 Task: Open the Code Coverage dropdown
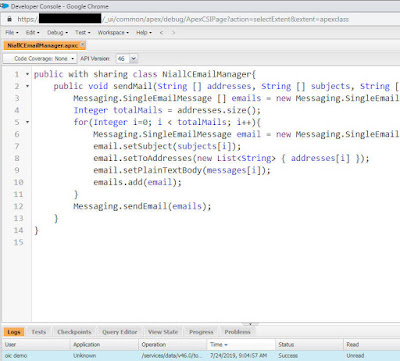point(40,59)
